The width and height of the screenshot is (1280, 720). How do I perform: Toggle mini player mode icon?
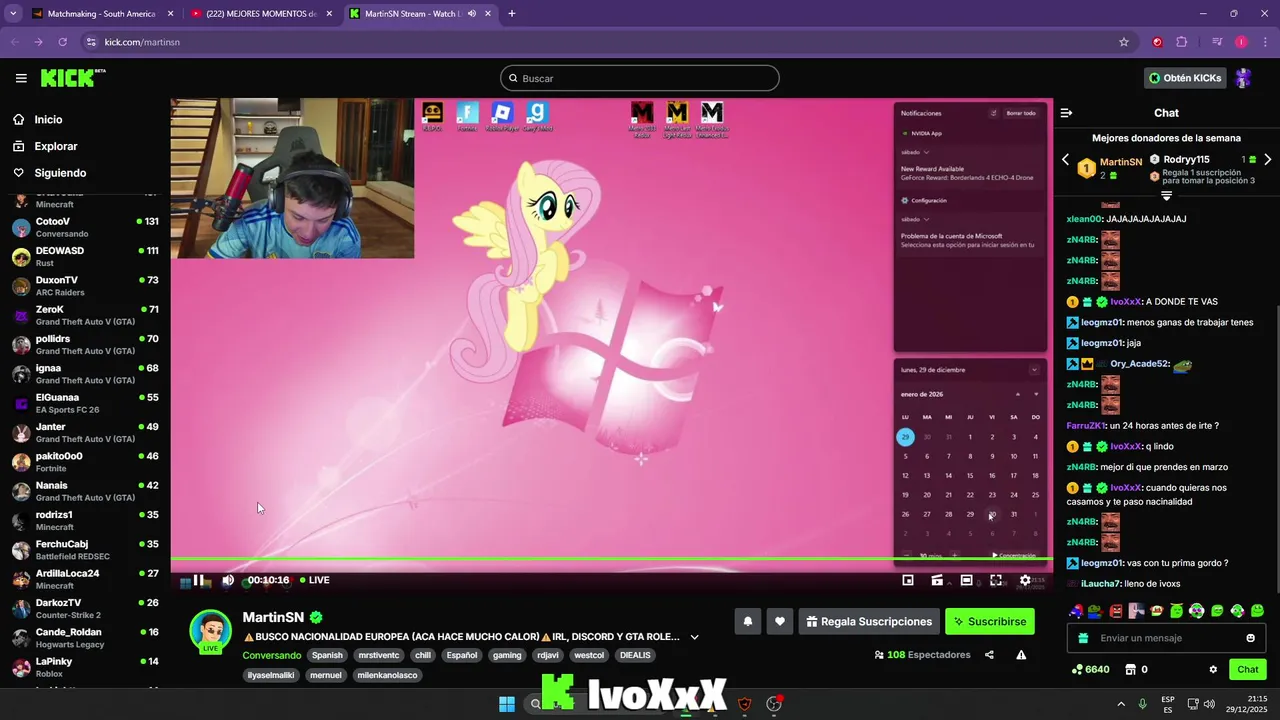click(x=937, y=580)
